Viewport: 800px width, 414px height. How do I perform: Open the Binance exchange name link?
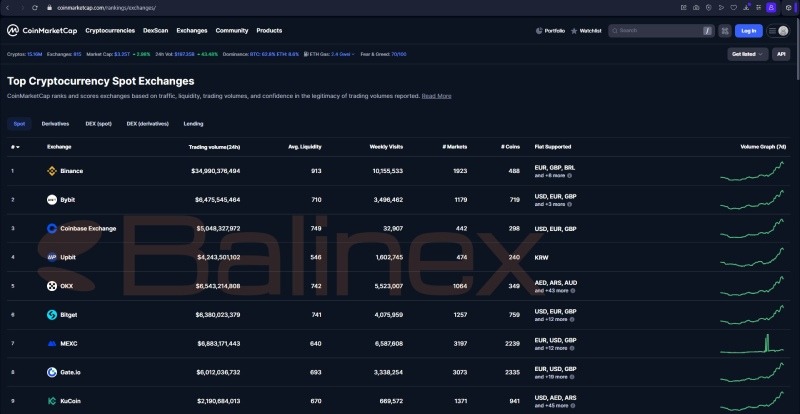71,171
